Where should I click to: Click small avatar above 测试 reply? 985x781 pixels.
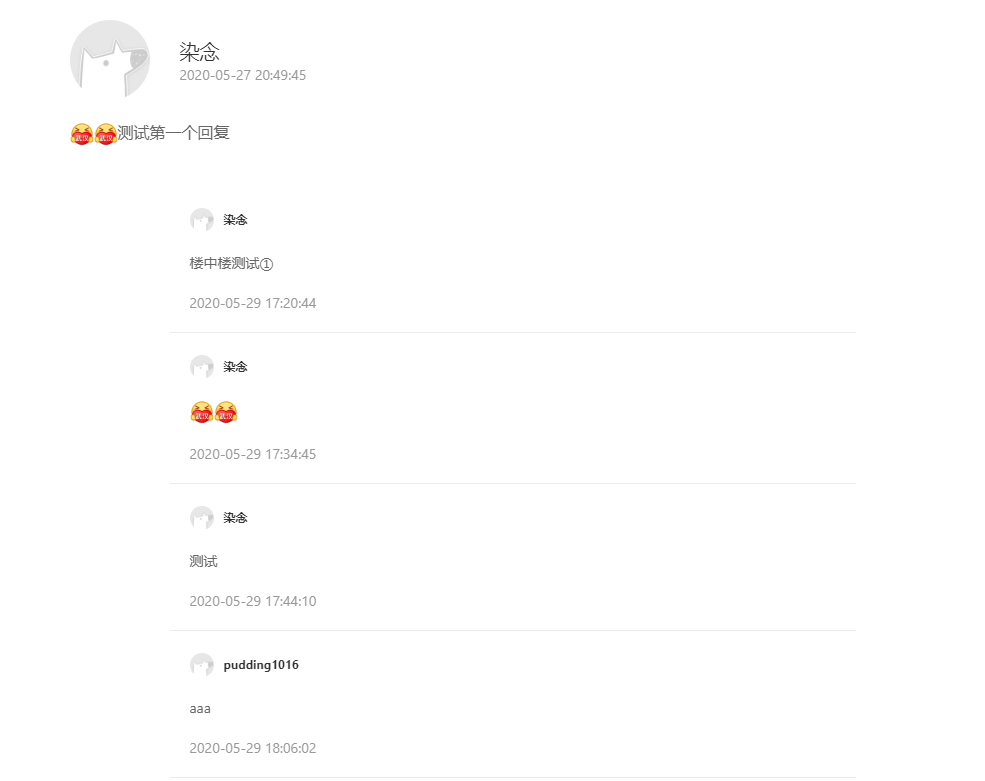click(x=202, y=518)
